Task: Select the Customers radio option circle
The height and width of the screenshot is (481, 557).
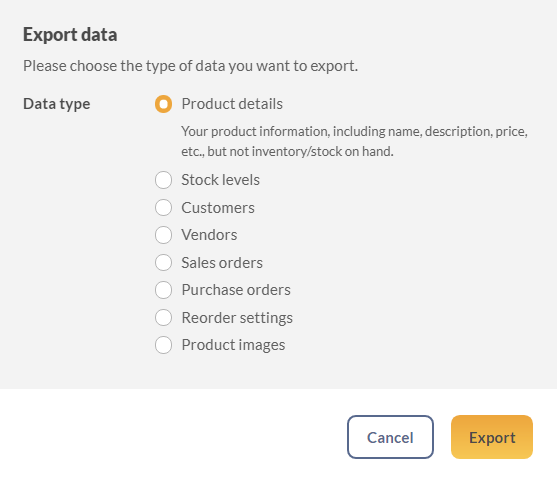Action: point(163,207)
